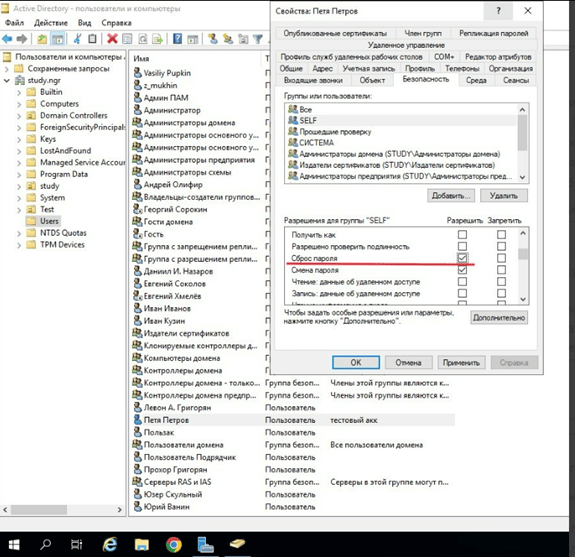
Task: Click the 'Отмена' button
Action: (409, 362)
